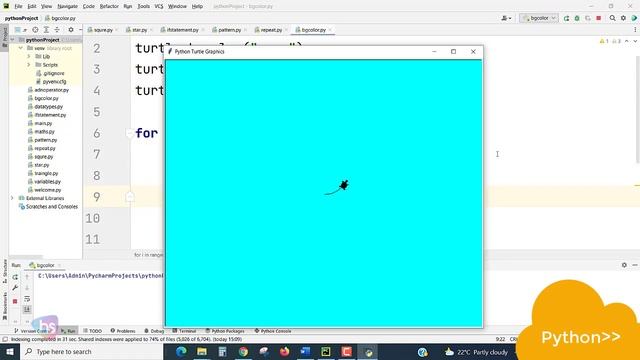Expand External Libraries node
640x360 pixels.
(x=12, y=198)
